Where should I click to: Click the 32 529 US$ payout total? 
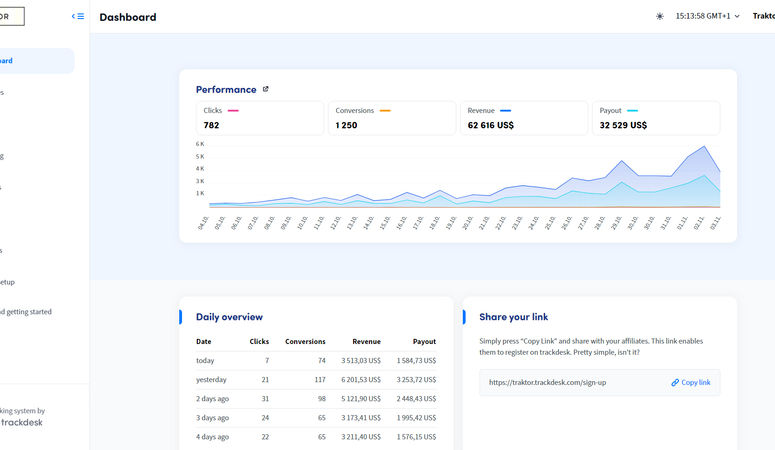pyautogui.click(x=623, y=125)
